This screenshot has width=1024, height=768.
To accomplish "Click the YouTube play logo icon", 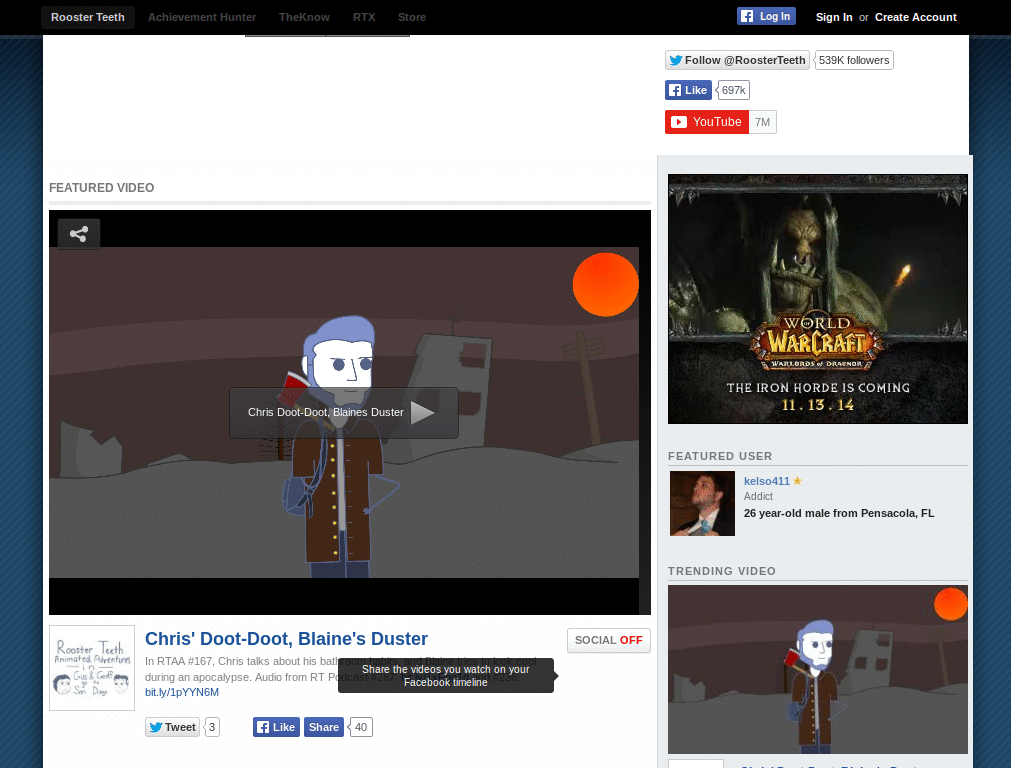I will tap(679, 122).
